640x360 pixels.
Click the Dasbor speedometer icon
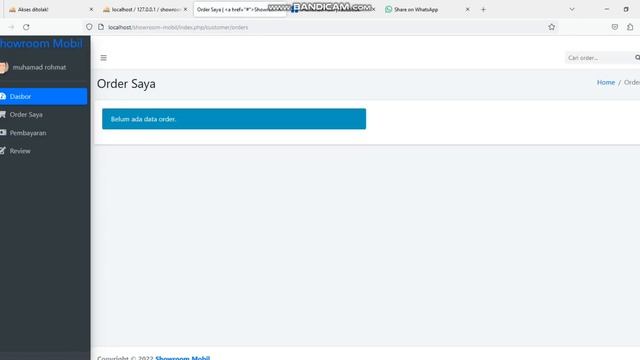pyautogui.click(x=3, y=96)
